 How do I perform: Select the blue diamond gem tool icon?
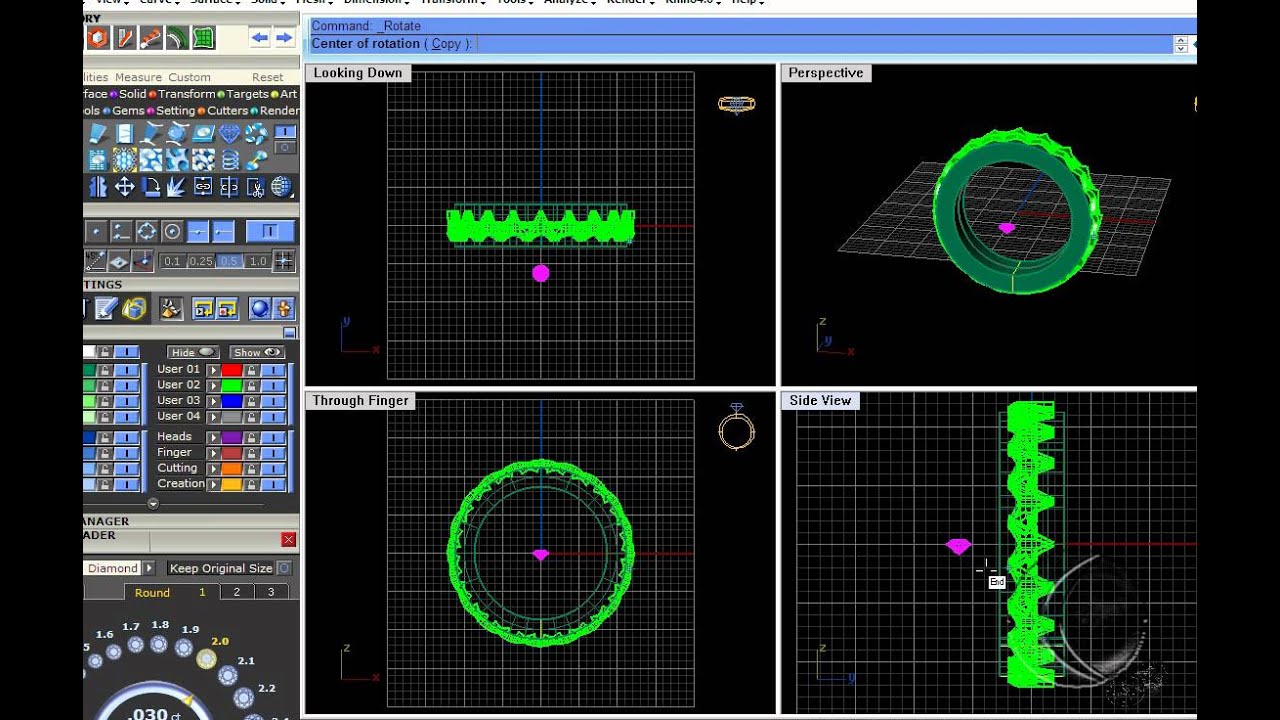pos(229,133)
